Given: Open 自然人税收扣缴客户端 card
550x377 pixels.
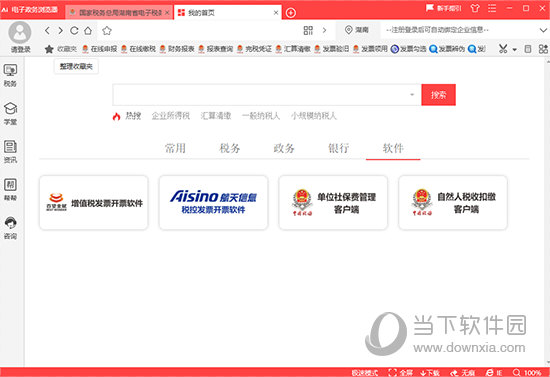Looking at the screenshot, I should coord(453,203).
